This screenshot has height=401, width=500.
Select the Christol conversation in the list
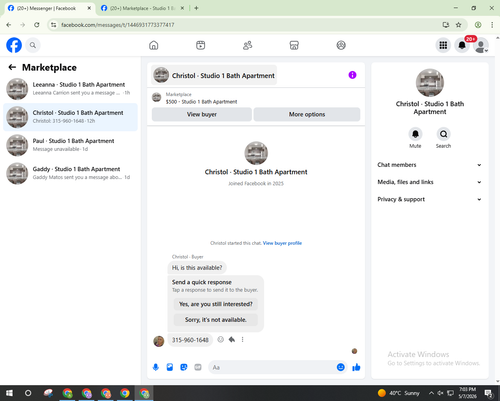[70, 117]
